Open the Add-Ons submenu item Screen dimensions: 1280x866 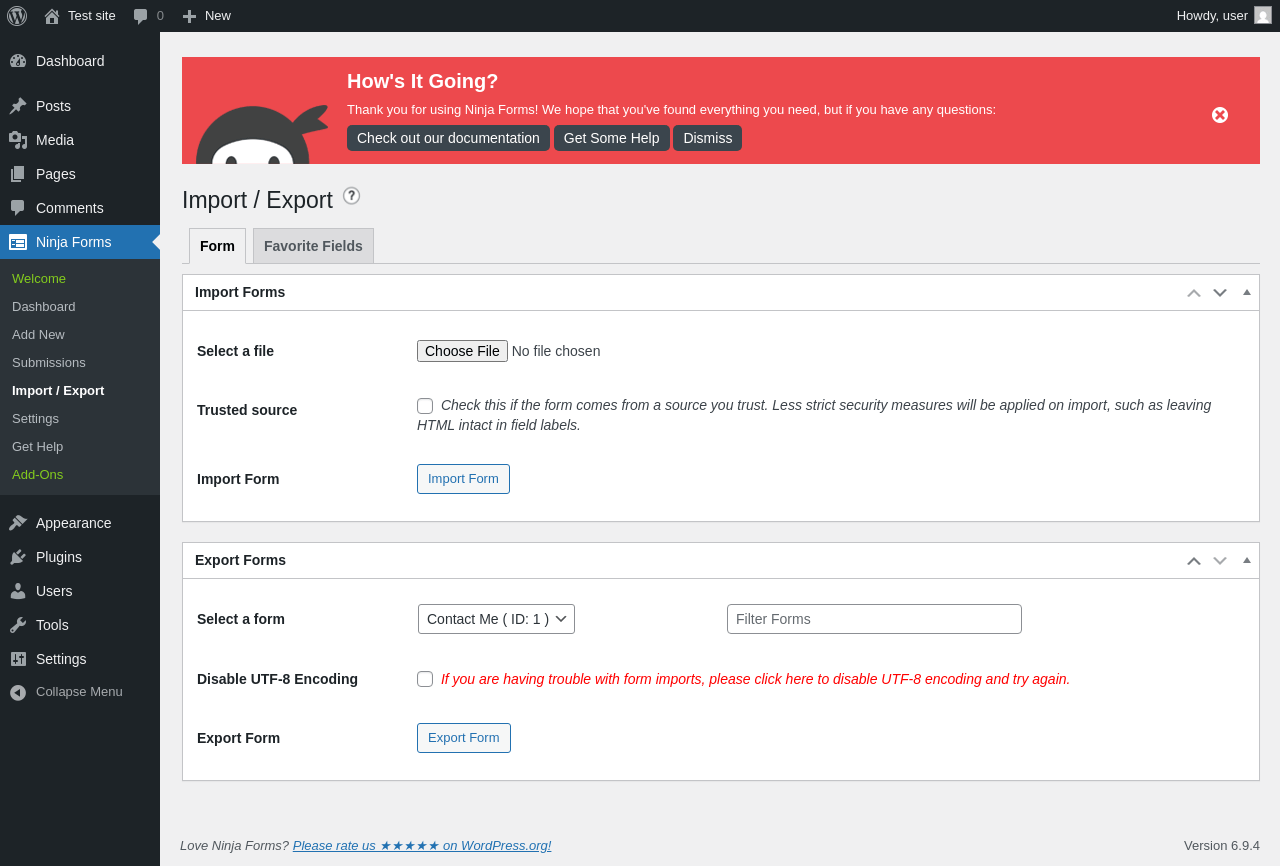37,474
